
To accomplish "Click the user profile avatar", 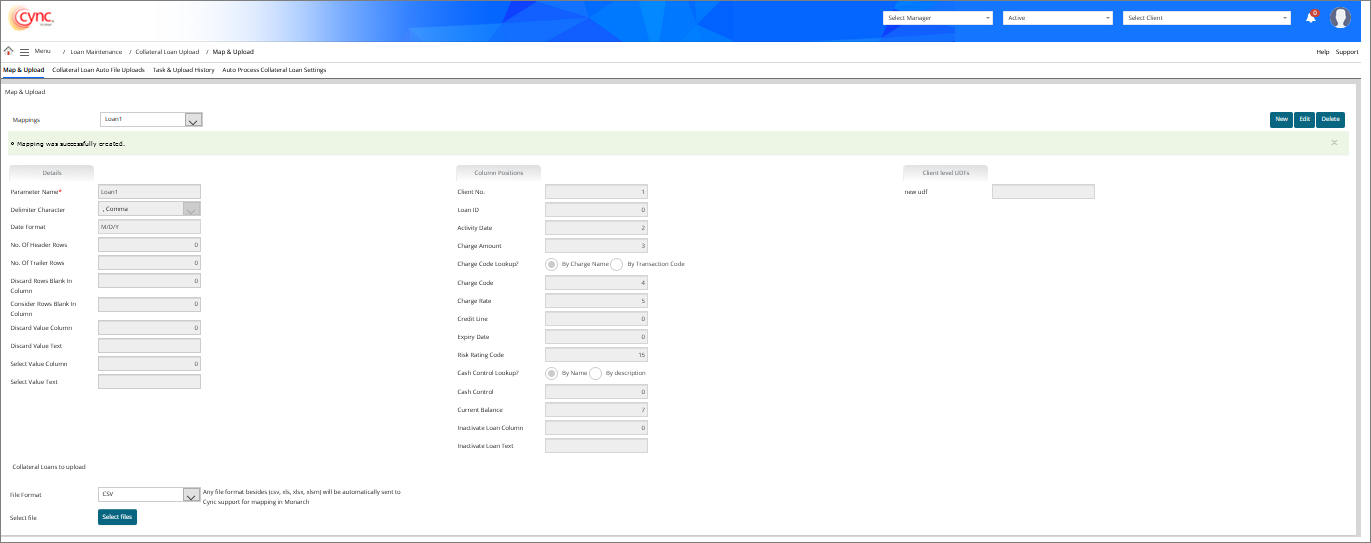I will pyautogui.click(x=1340, y=18).
